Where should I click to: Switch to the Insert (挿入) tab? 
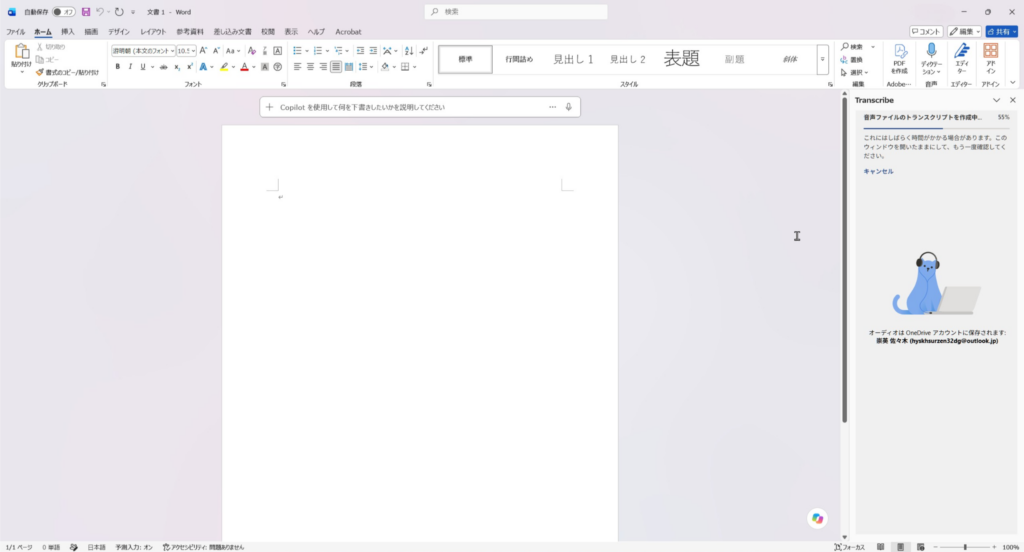[x=67, y=31]
